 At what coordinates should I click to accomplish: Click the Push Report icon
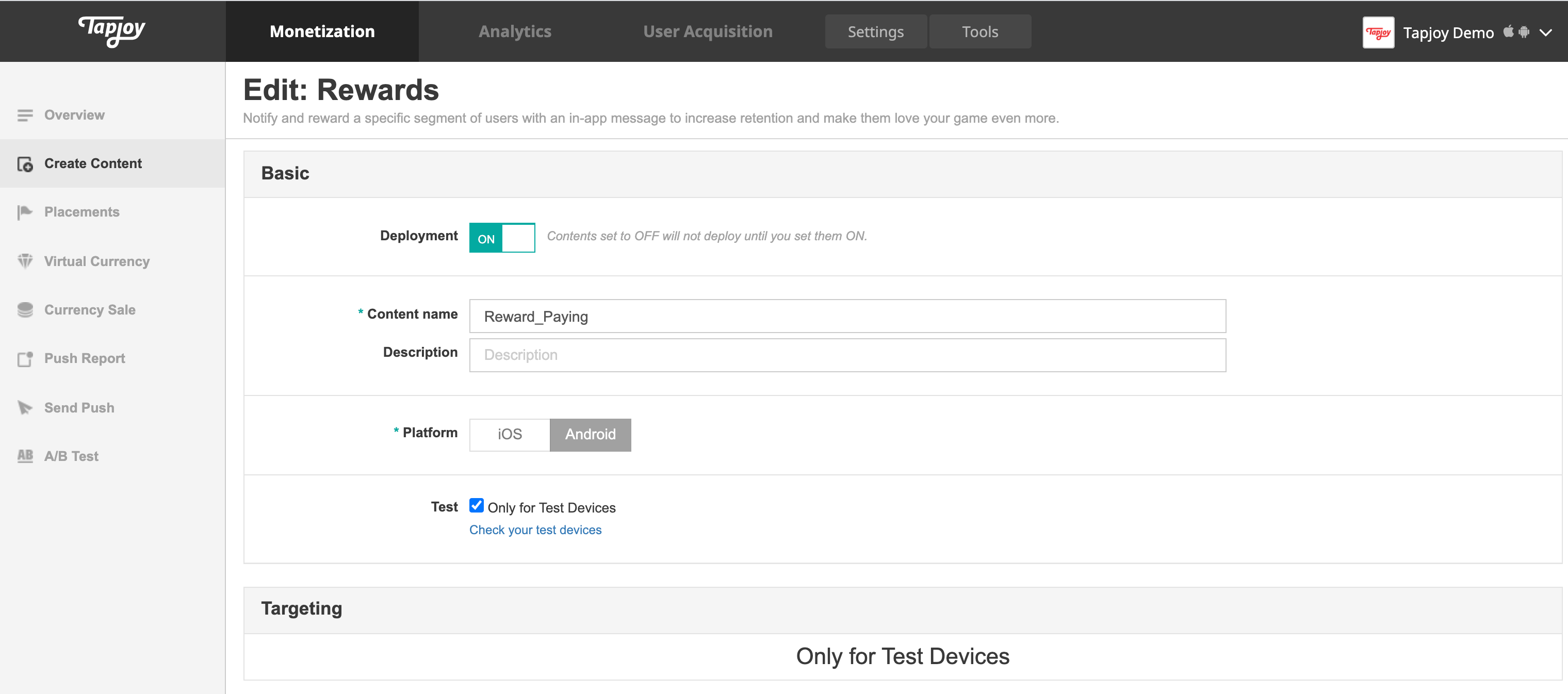(25, 359)
